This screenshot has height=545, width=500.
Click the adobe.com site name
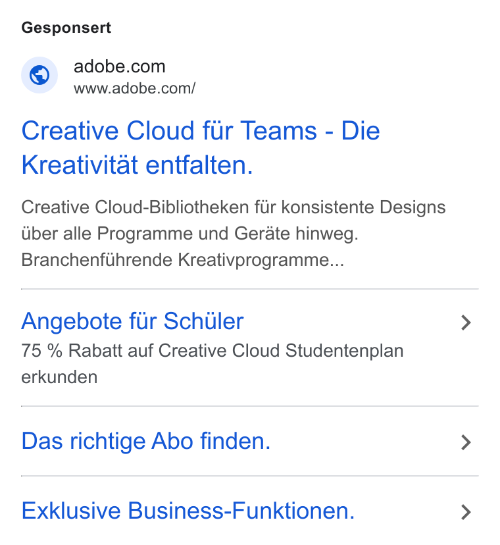119,66
